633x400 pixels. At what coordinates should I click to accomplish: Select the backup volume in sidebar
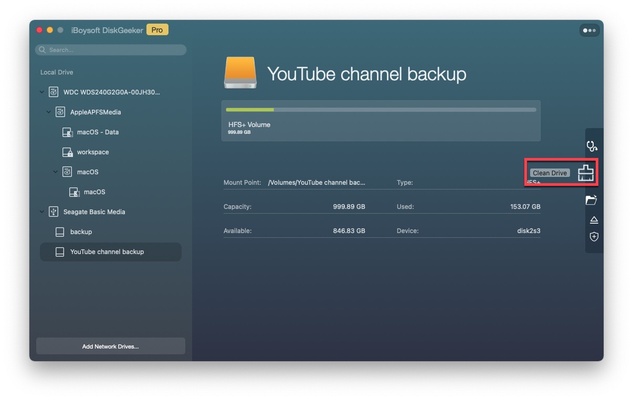[80, 232]
